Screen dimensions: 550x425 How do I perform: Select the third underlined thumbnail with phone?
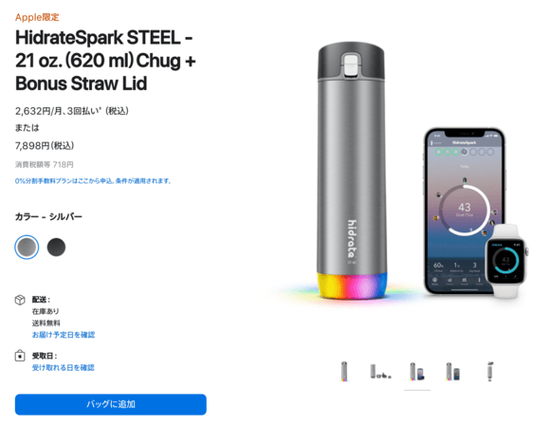point(417,371)
